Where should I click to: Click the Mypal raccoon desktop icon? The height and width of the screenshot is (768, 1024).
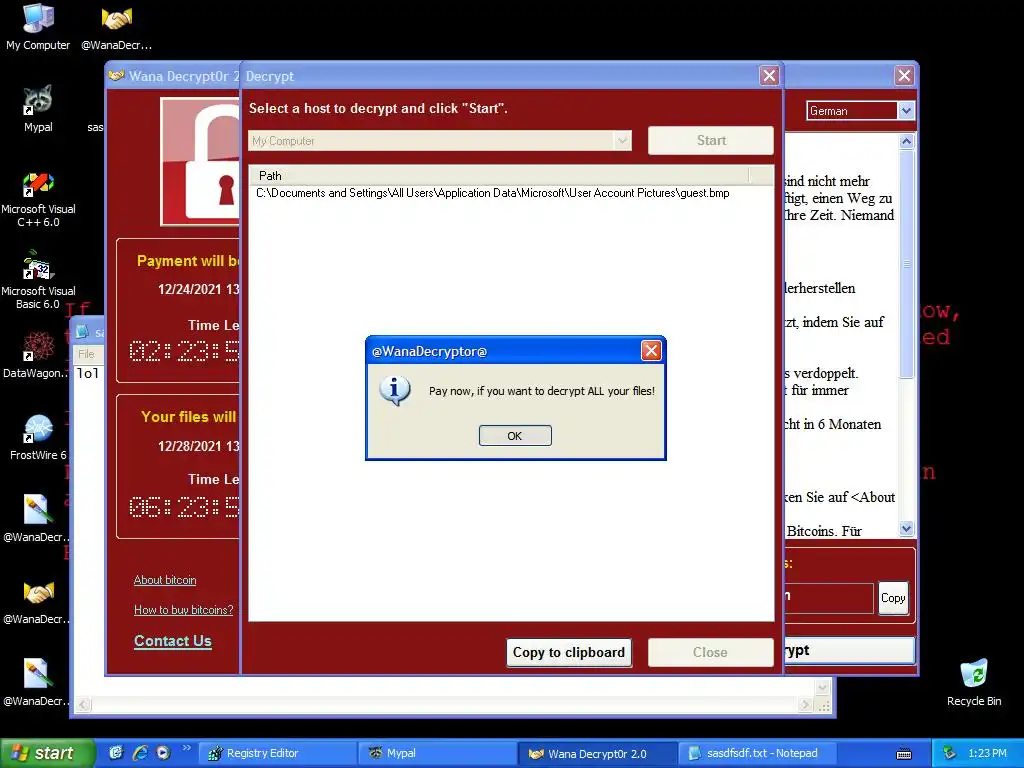pyautogui.click(x=38, y=108)
